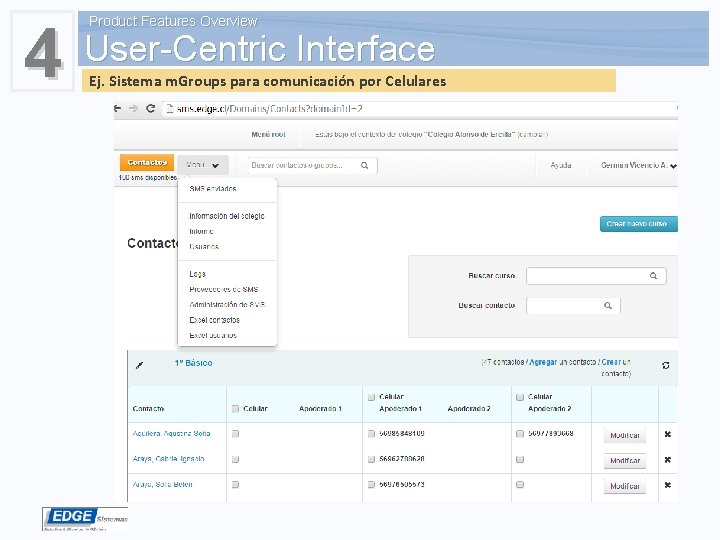Open contact Araya, Sofia Belen
The width and height of the screenshot is (720, 540).
tap(162, 484)
